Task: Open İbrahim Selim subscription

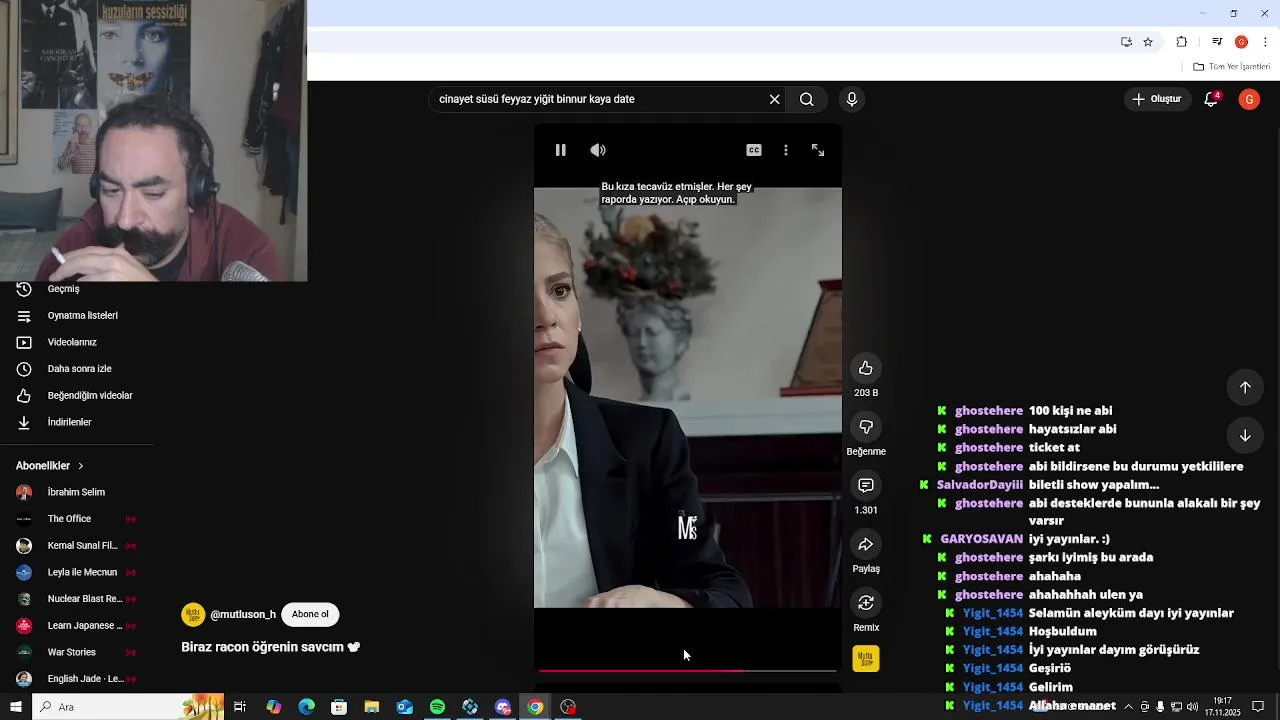Action: [76, 492]
